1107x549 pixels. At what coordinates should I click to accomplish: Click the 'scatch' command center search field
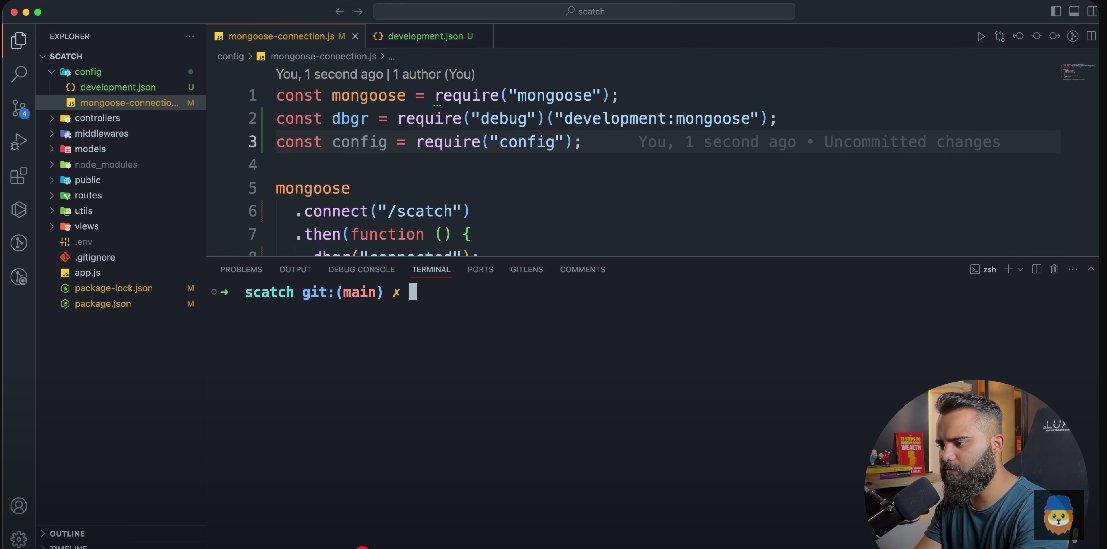click(x=584, y=11)
